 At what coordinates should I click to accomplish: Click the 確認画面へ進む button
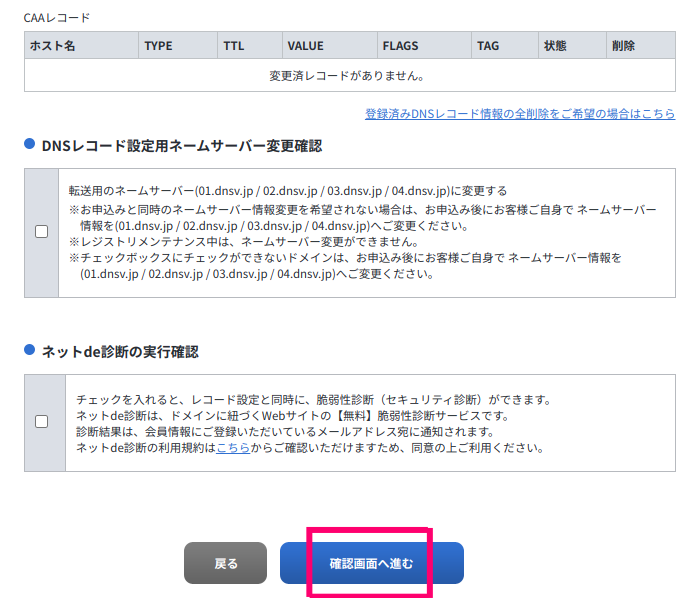(371, 563)
